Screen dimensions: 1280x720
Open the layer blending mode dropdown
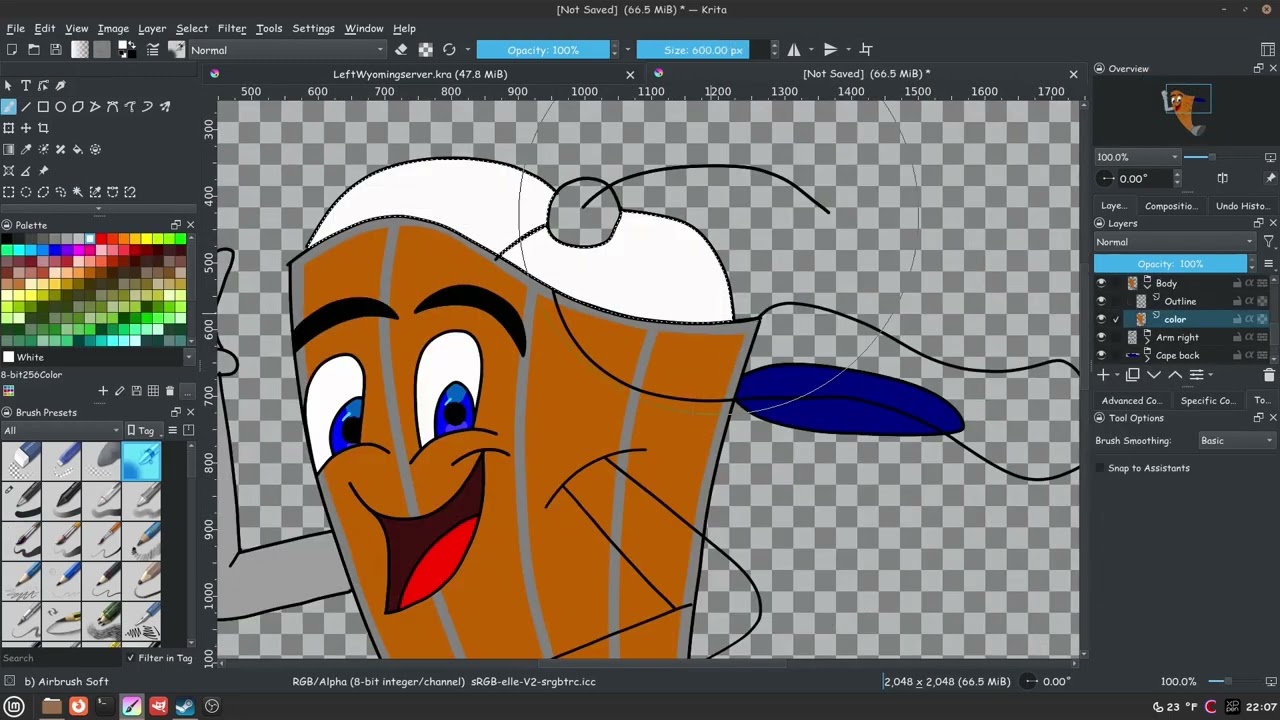tap(1174, 242)
